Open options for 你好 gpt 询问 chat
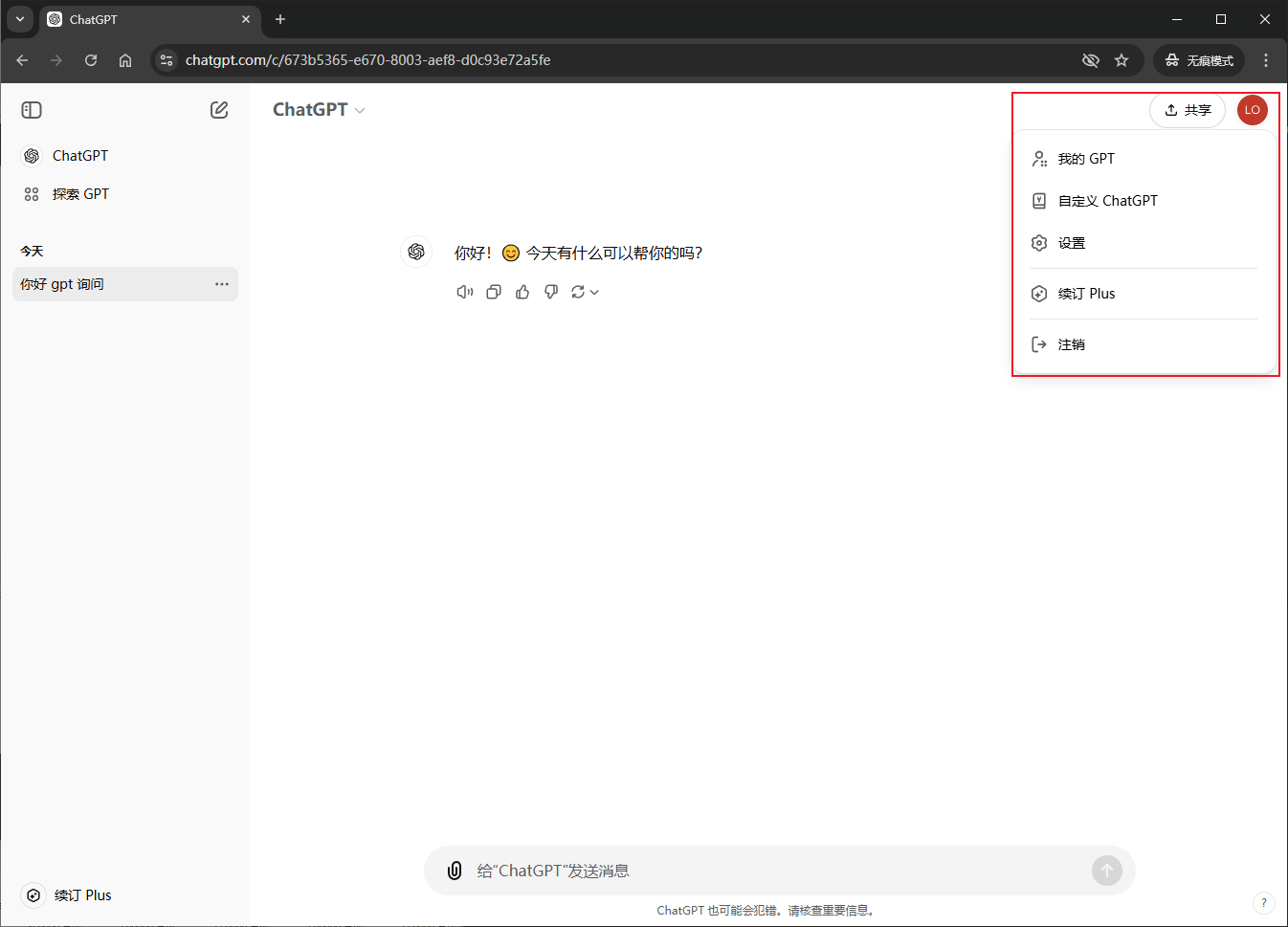The image size is (1288, 927). pyautogui.click(x=222, y=284)
